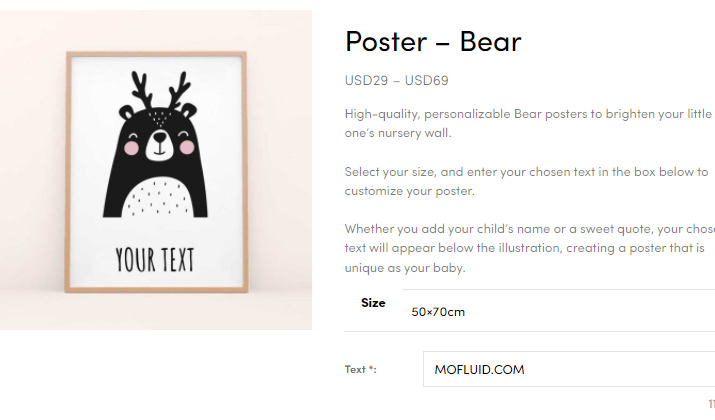Screen dimensions: 715x420
Task: Click the YOUR TEXT caption on poster
Action: click(155, 260)
